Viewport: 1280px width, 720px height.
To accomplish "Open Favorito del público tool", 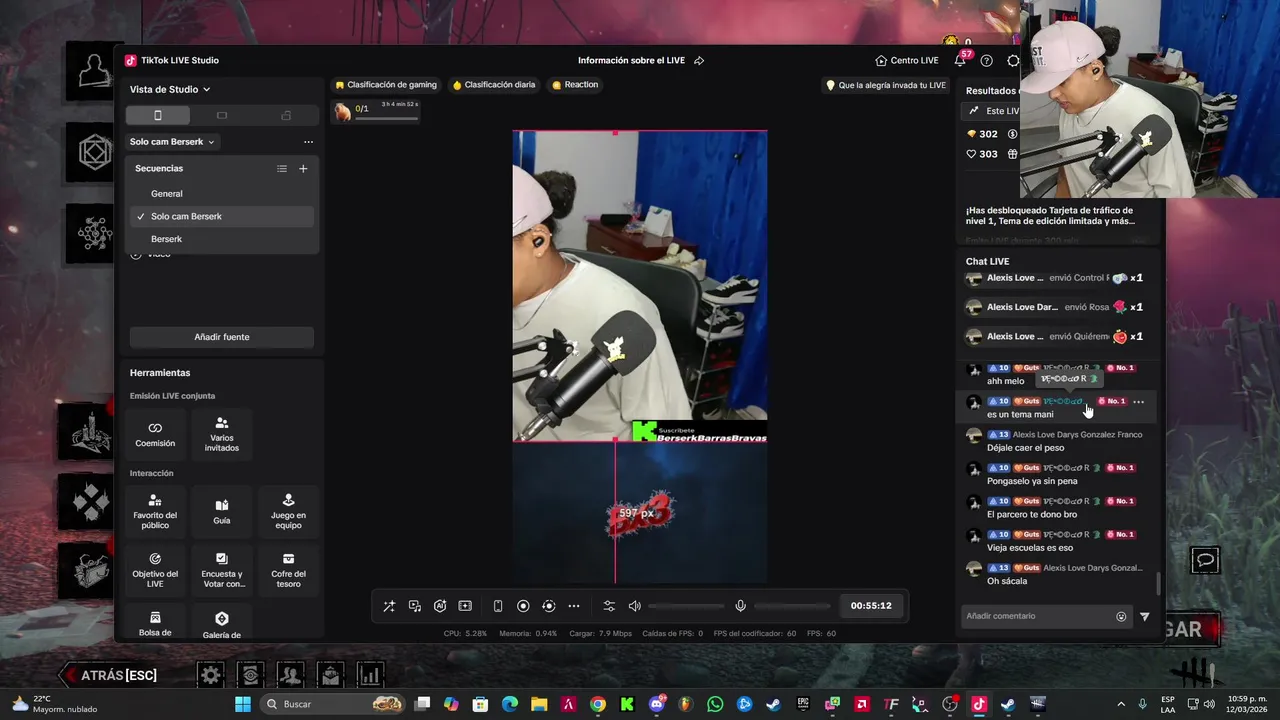I will click(155, 511).
